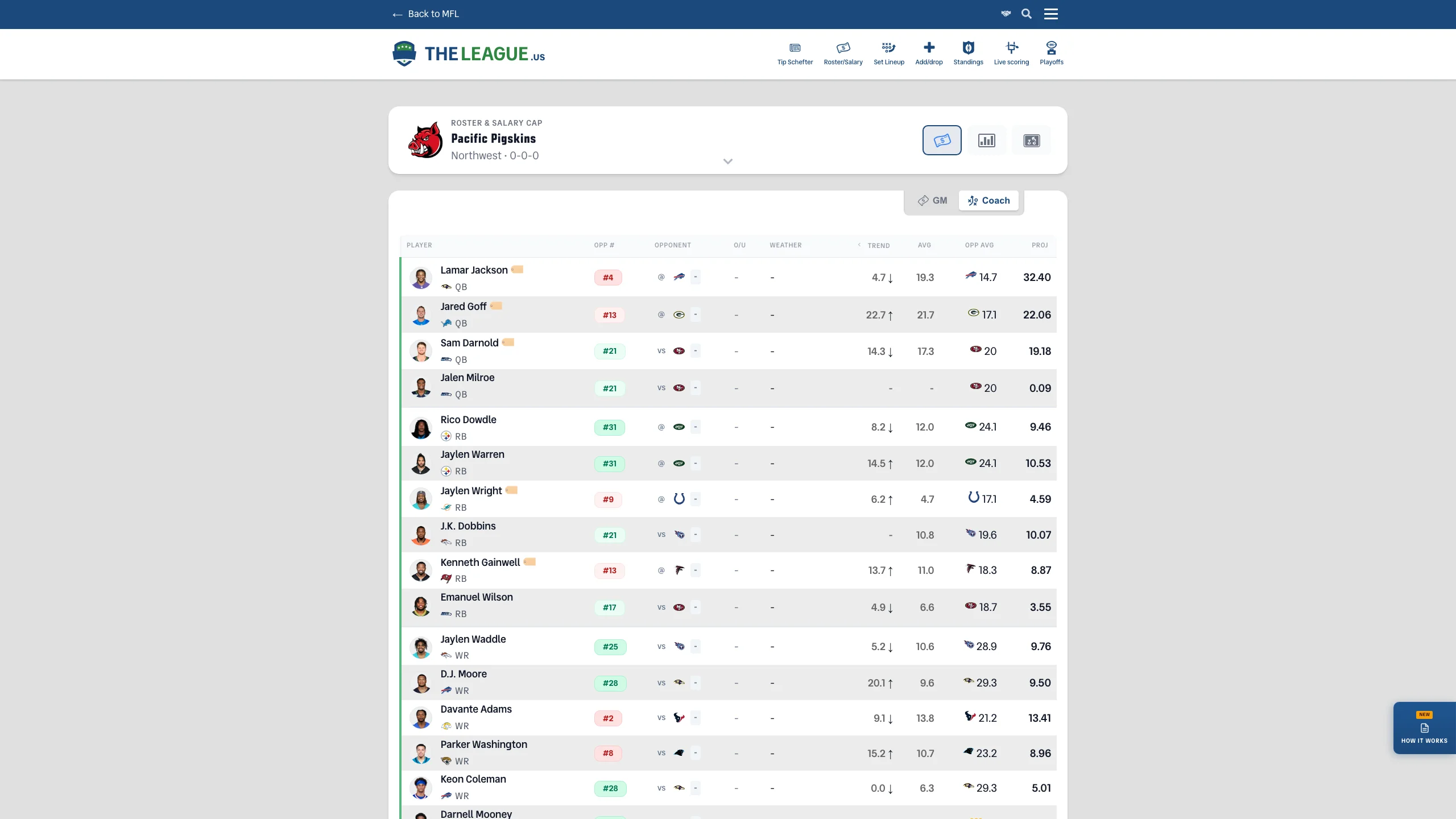
Task: Click Parker Washington name
Action: click(483, 744)
